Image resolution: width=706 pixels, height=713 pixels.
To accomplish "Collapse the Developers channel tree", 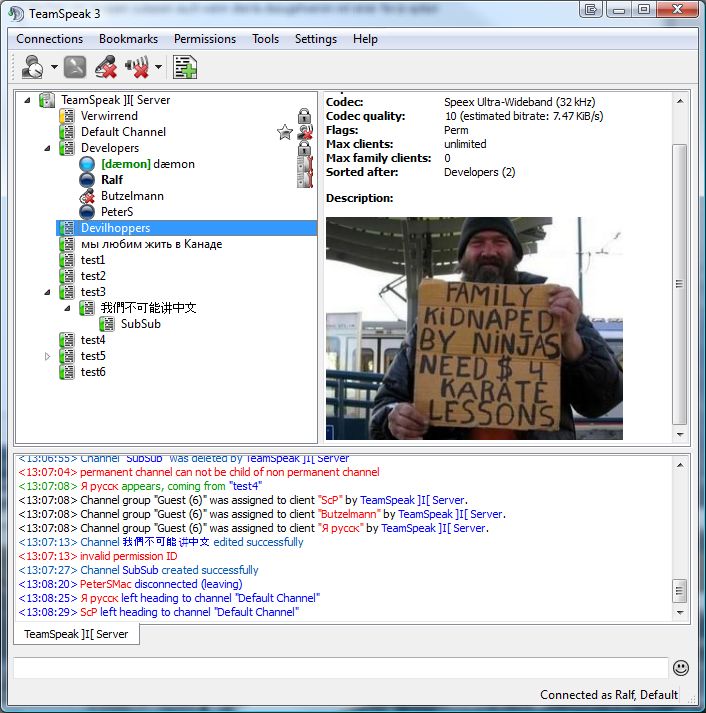I will pyautogui.click(x=47, y=148).
